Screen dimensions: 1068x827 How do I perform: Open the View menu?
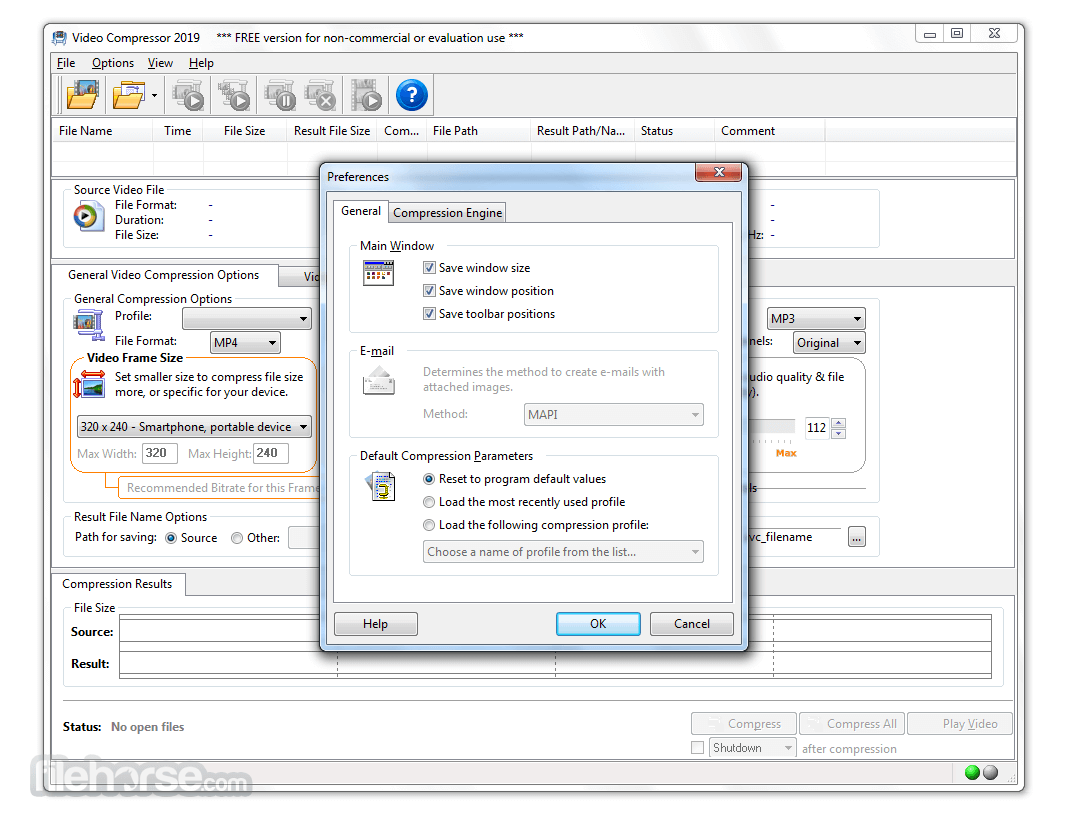click(x=160, y=63)
